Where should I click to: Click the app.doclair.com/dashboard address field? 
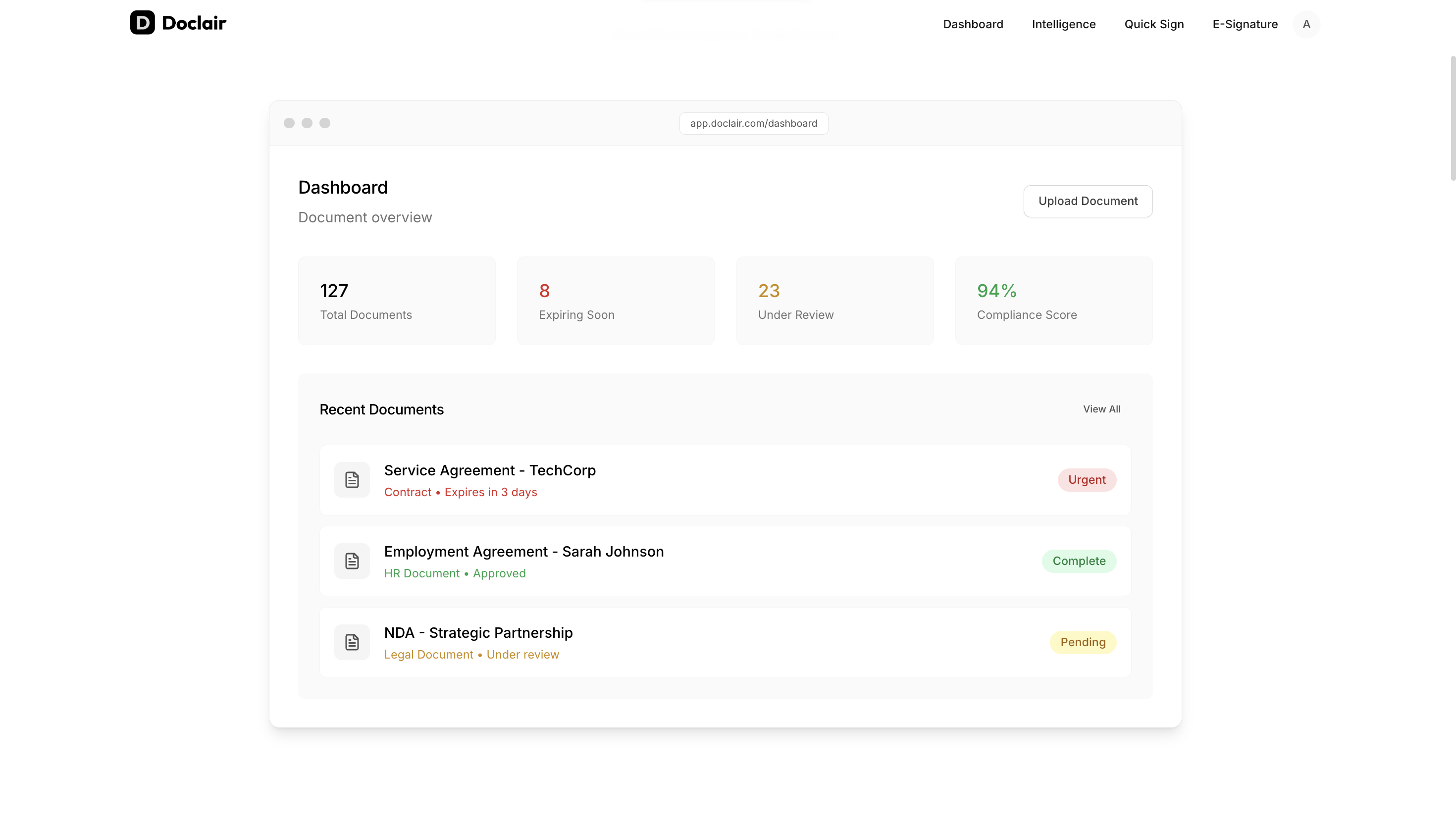[x=753, y=123]
